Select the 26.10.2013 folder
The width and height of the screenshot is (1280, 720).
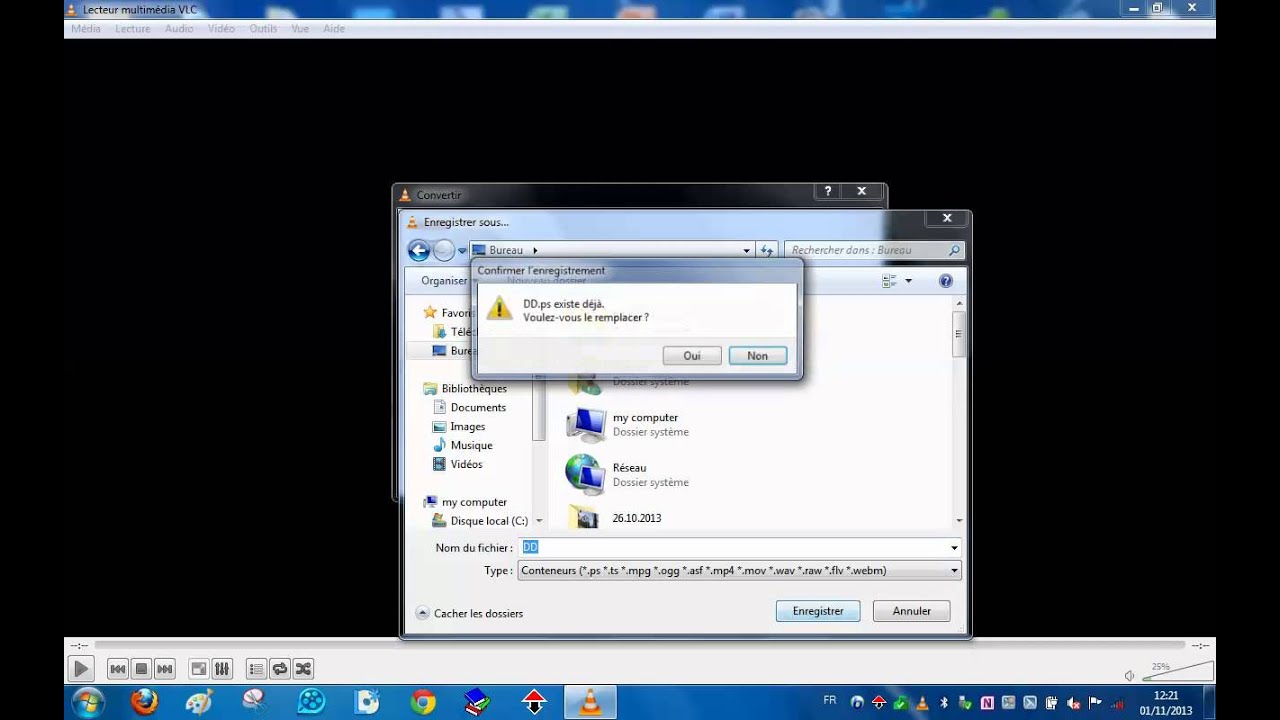[x=615, y=518]
